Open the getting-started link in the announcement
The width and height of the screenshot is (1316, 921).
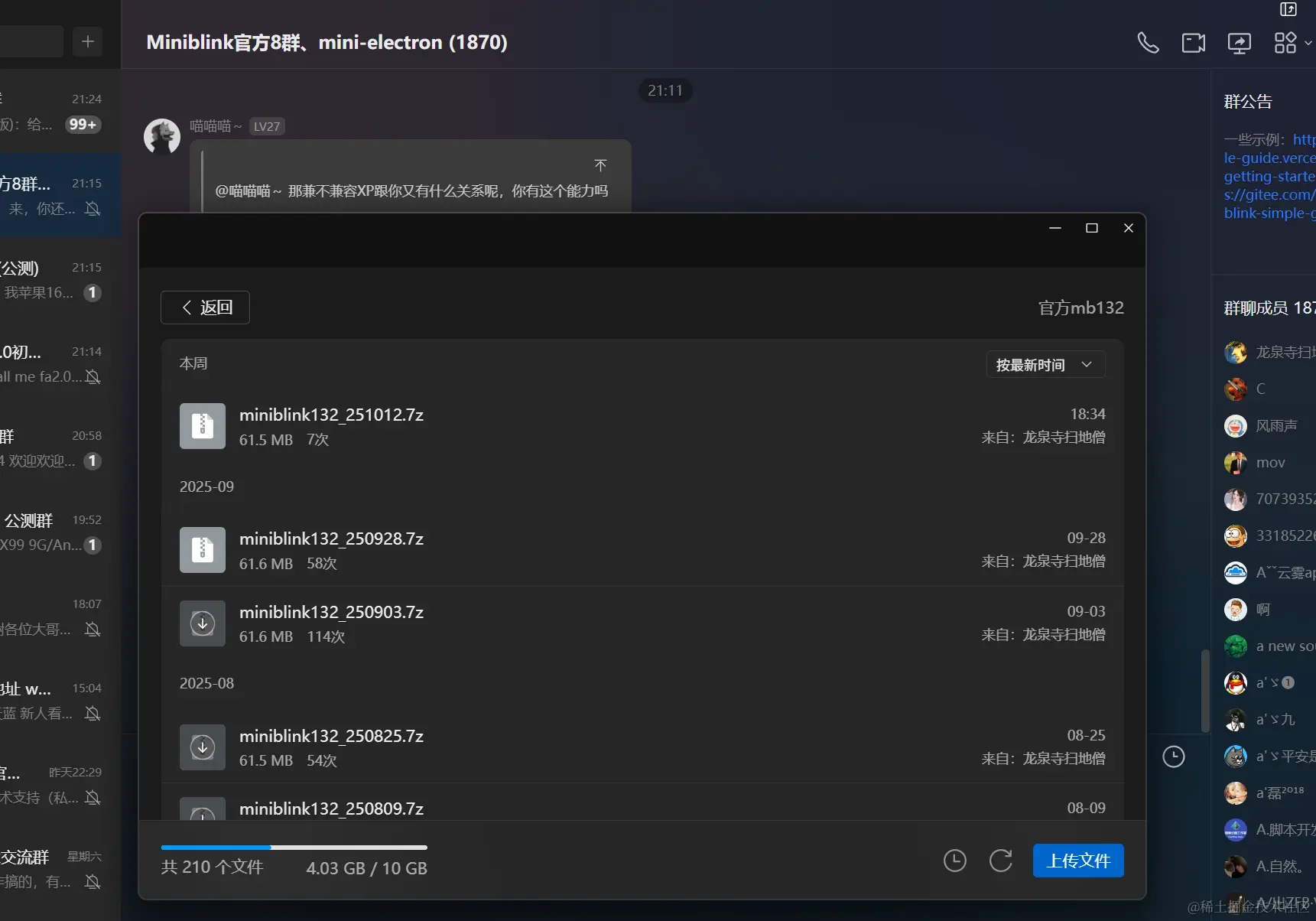(1269, 176)
